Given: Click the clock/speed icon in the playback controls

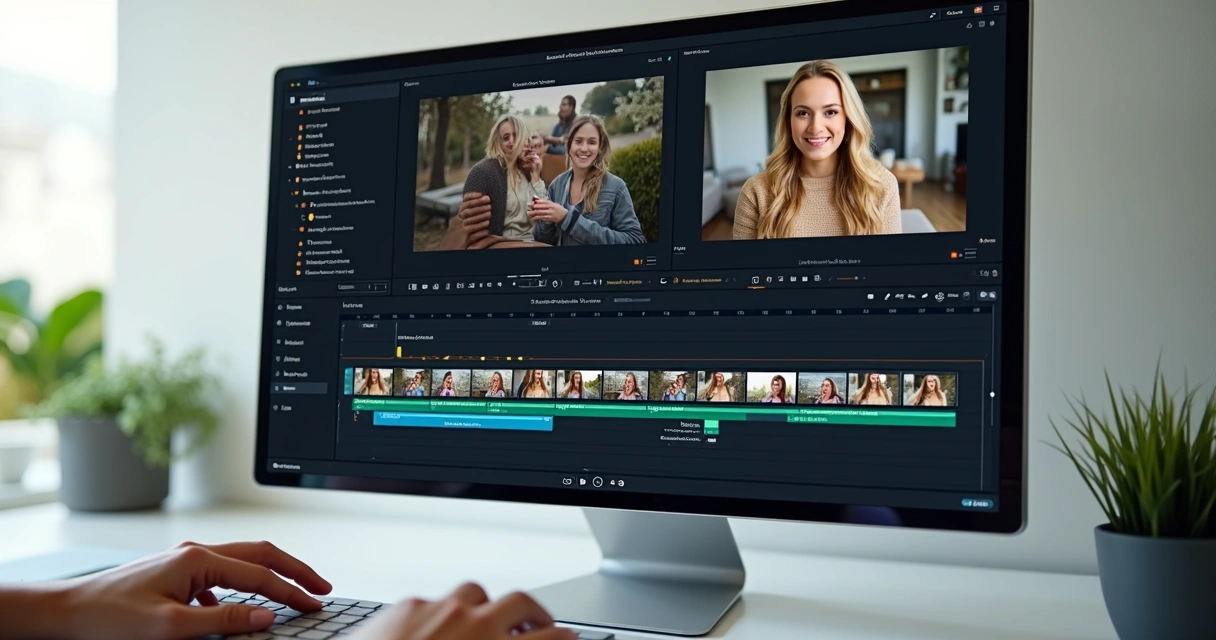Looking at the screenshot, I should (x=598, y=482).
